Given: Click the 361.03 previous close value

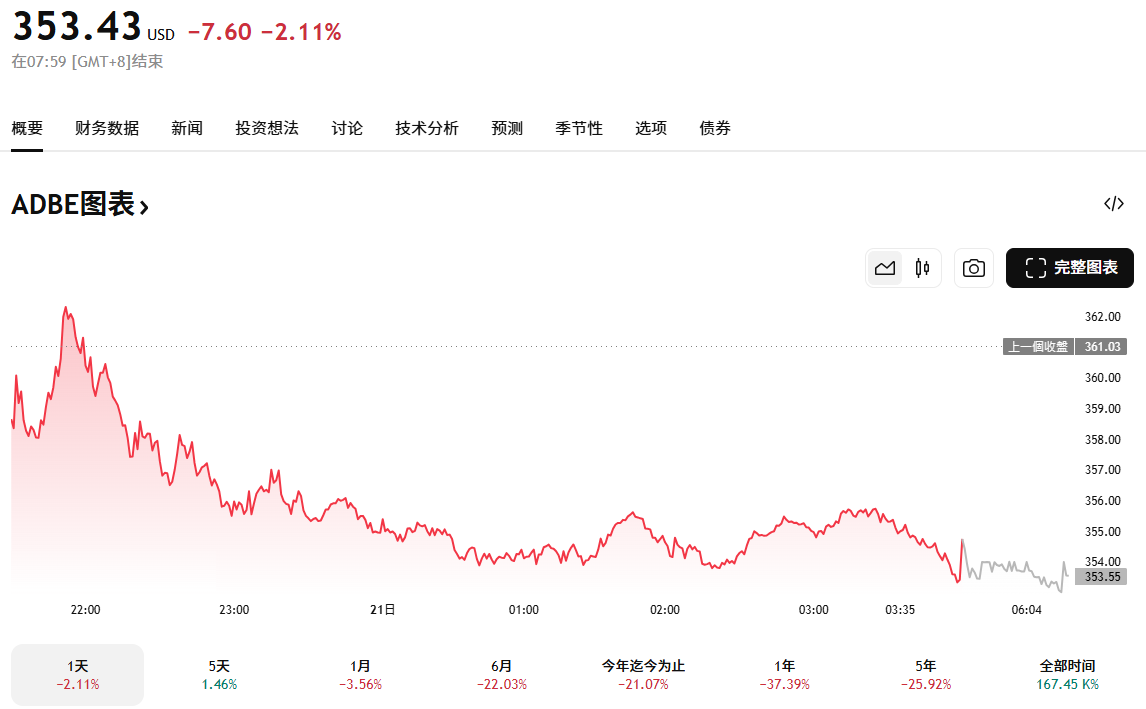Looking at the screenshot, I should pyautogui.click(x=1102, y=346).
